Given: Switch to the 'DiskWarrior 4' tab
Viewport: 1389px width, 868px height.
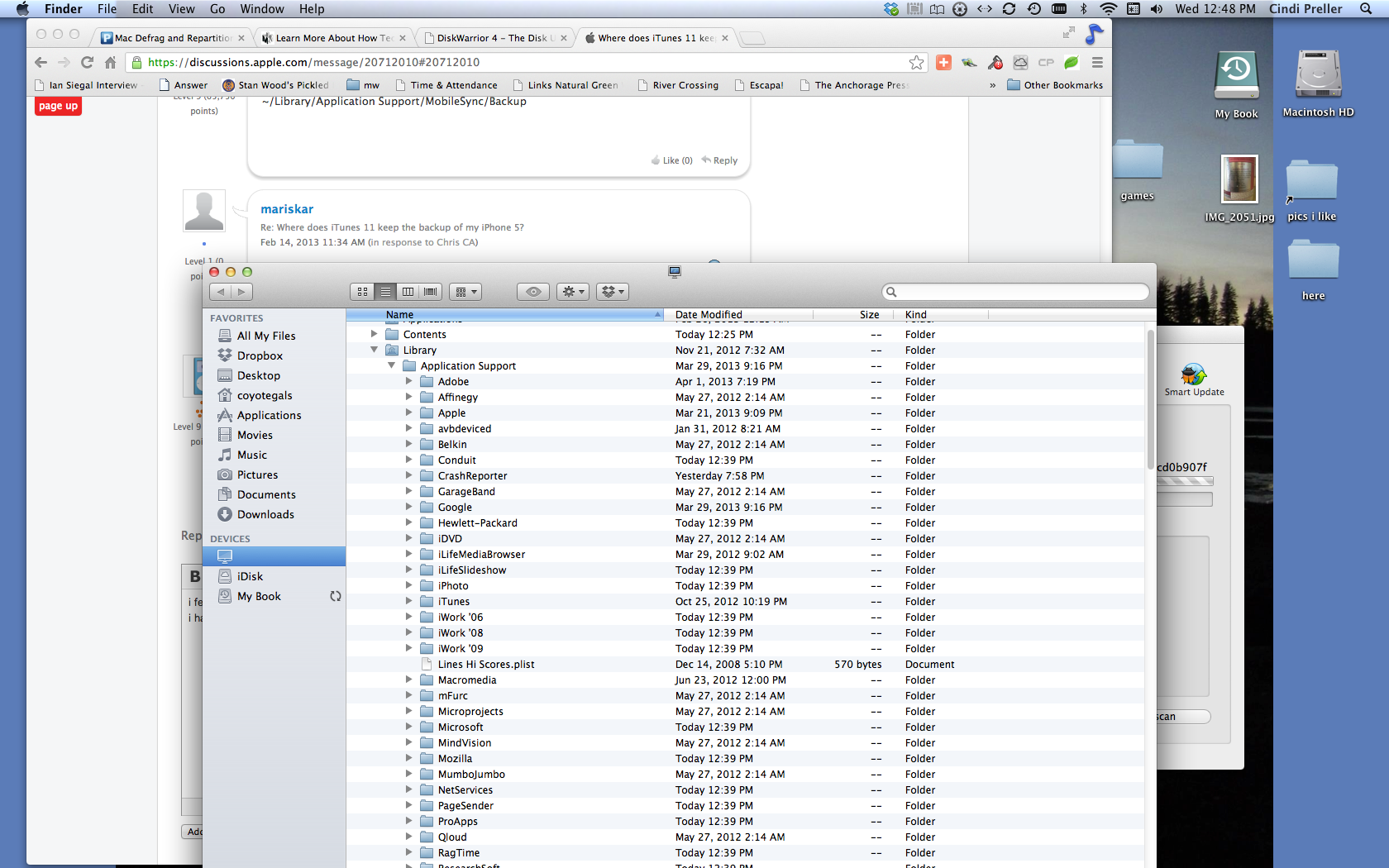Looking at the screenshot, I should [494, 38].
